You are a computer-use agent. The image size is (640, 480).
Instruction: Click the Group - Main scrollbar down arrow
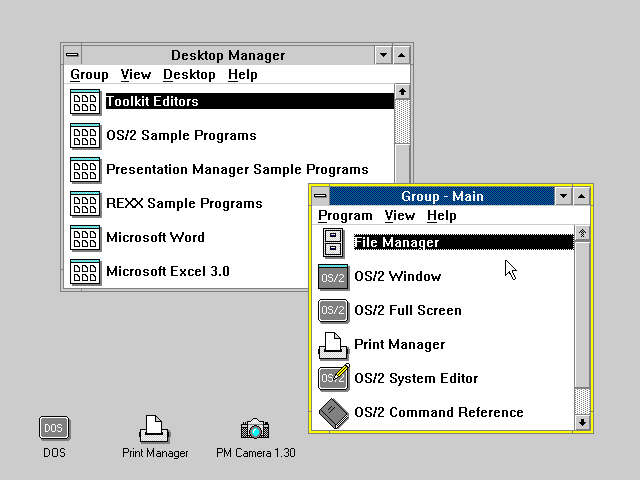(x=582, y=422)
